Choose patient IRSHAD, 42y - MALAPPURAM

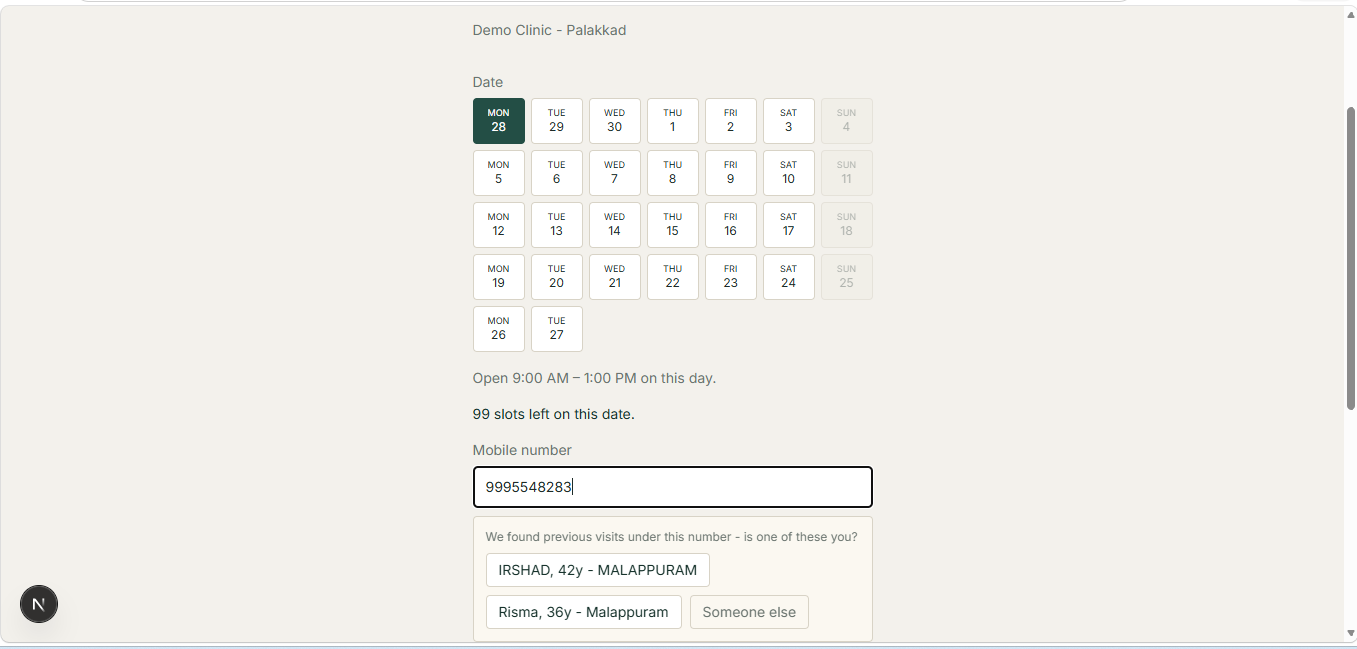click(598, 570)
